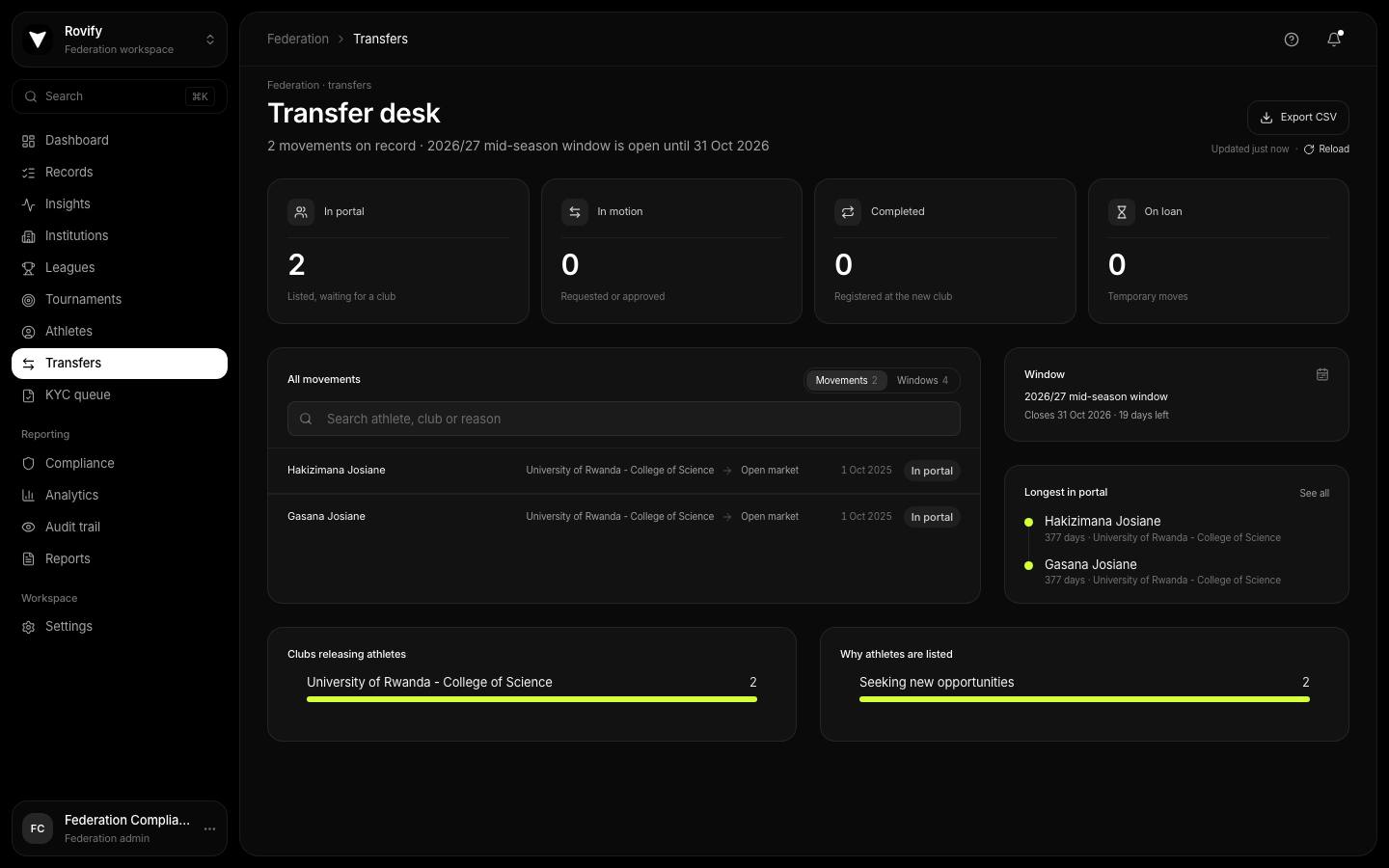Click the In motion arrows icon
1389x868 pixels.
tap(575, 212)
